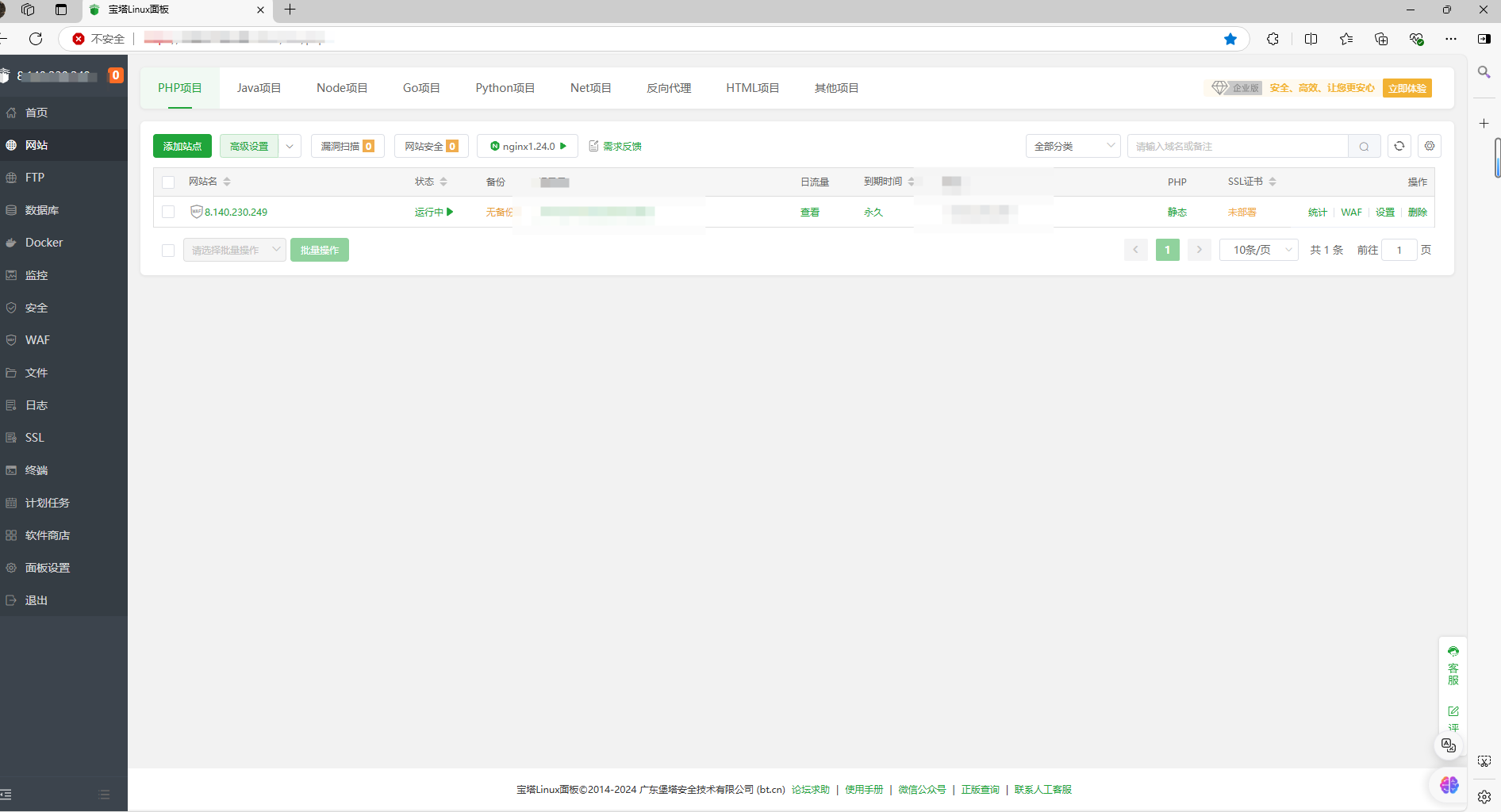Click the browser page reload icon
This screenshot has height=812, width=1501.
tap(36, 39)
